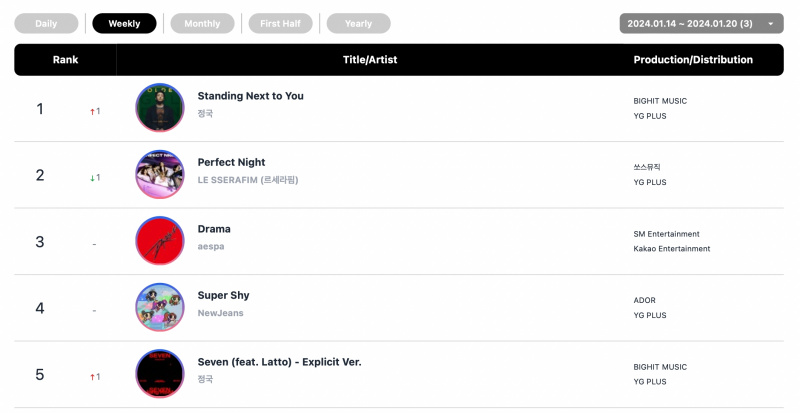Image resolution: width=800 pixels, height=413 pixels.
Task: Click the green down arrow at rank 2
Action: 92,178
